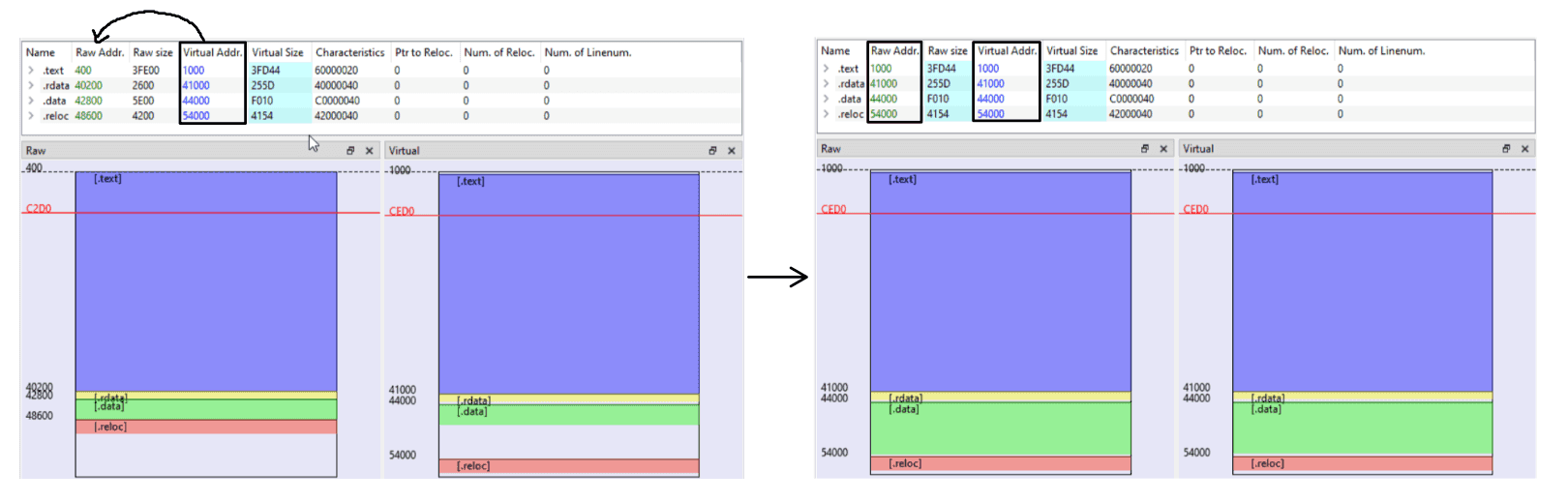The image size is (1568, 502).
Task: Click the raw address value 48600 of .reloc
Action: [x=88, y=116]
